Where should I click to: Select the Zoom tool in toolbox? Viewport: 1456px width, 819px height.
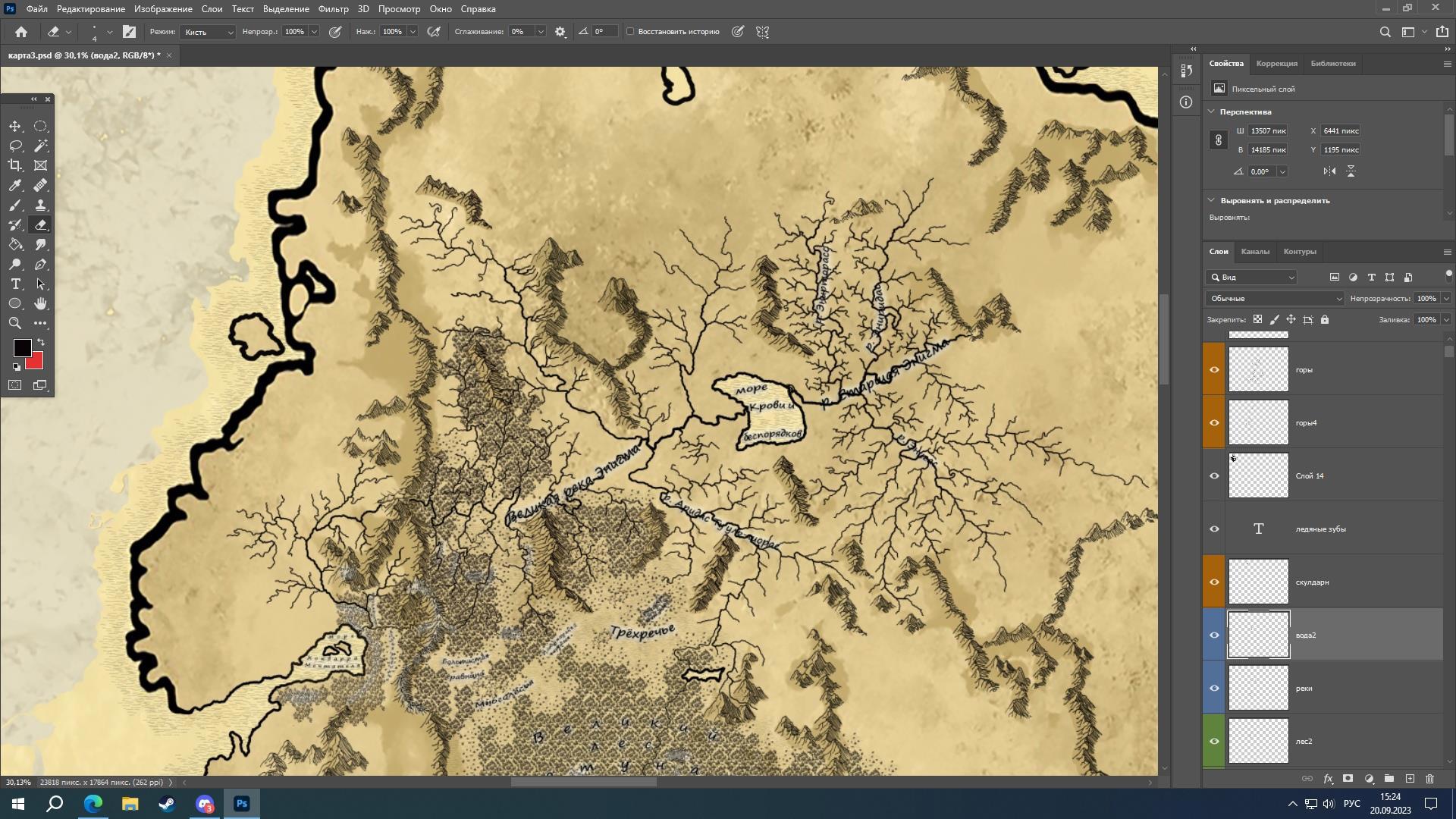click(15, 323)
